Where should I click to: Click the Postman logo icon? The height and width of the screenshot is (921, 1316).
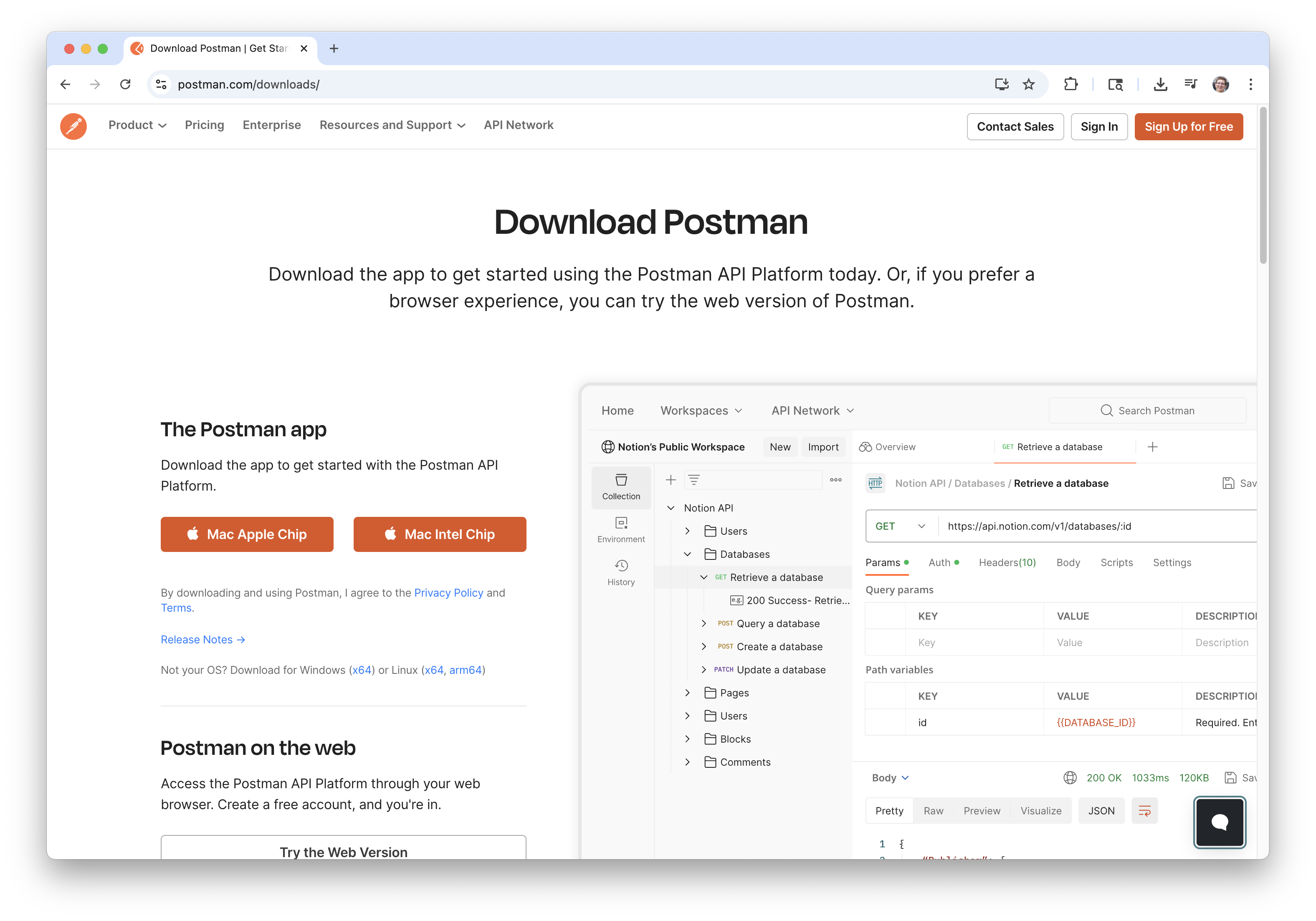[73, 126]
